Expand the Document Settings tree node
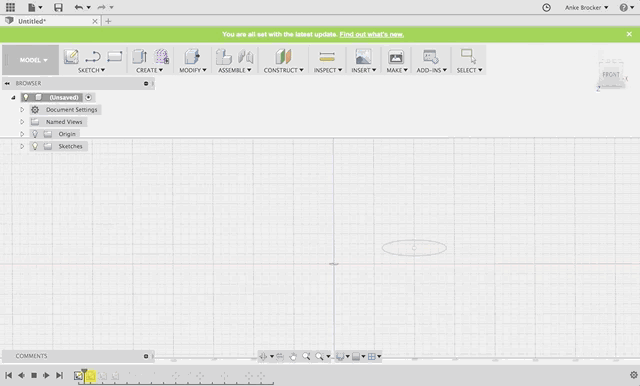The image size is (640, 386). 22,109
